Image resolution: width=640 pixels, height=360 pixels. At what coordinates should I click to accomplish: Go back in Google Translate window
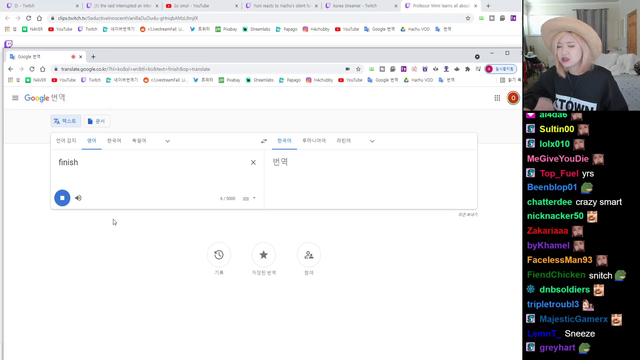tap(11, 69)
